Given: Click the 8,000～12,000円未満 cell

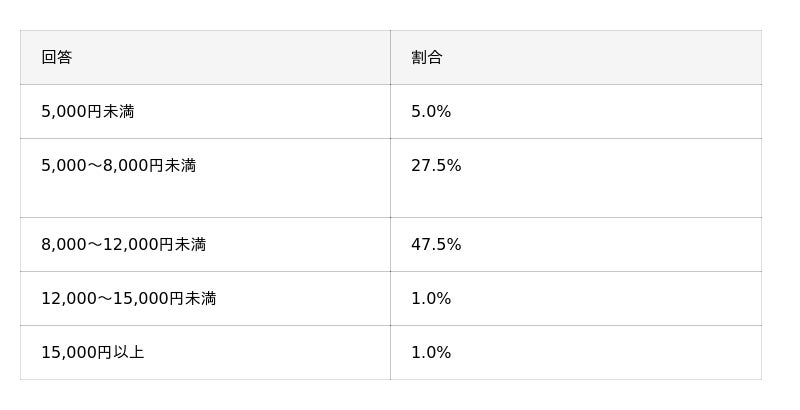Looking at the screenshot, I should coord(123,244).
